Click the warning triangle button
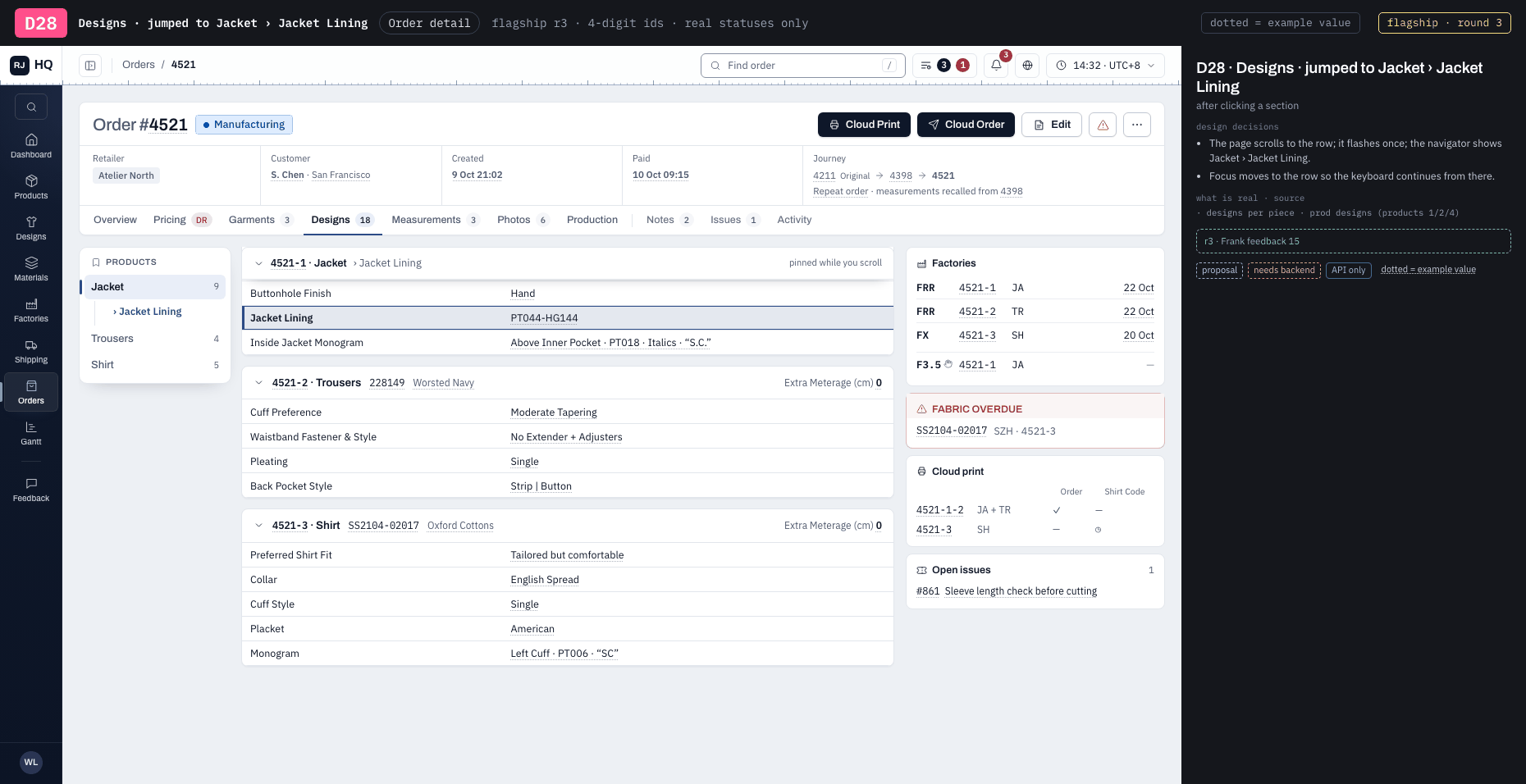 pyautogui.click(x=1103, y=125)
